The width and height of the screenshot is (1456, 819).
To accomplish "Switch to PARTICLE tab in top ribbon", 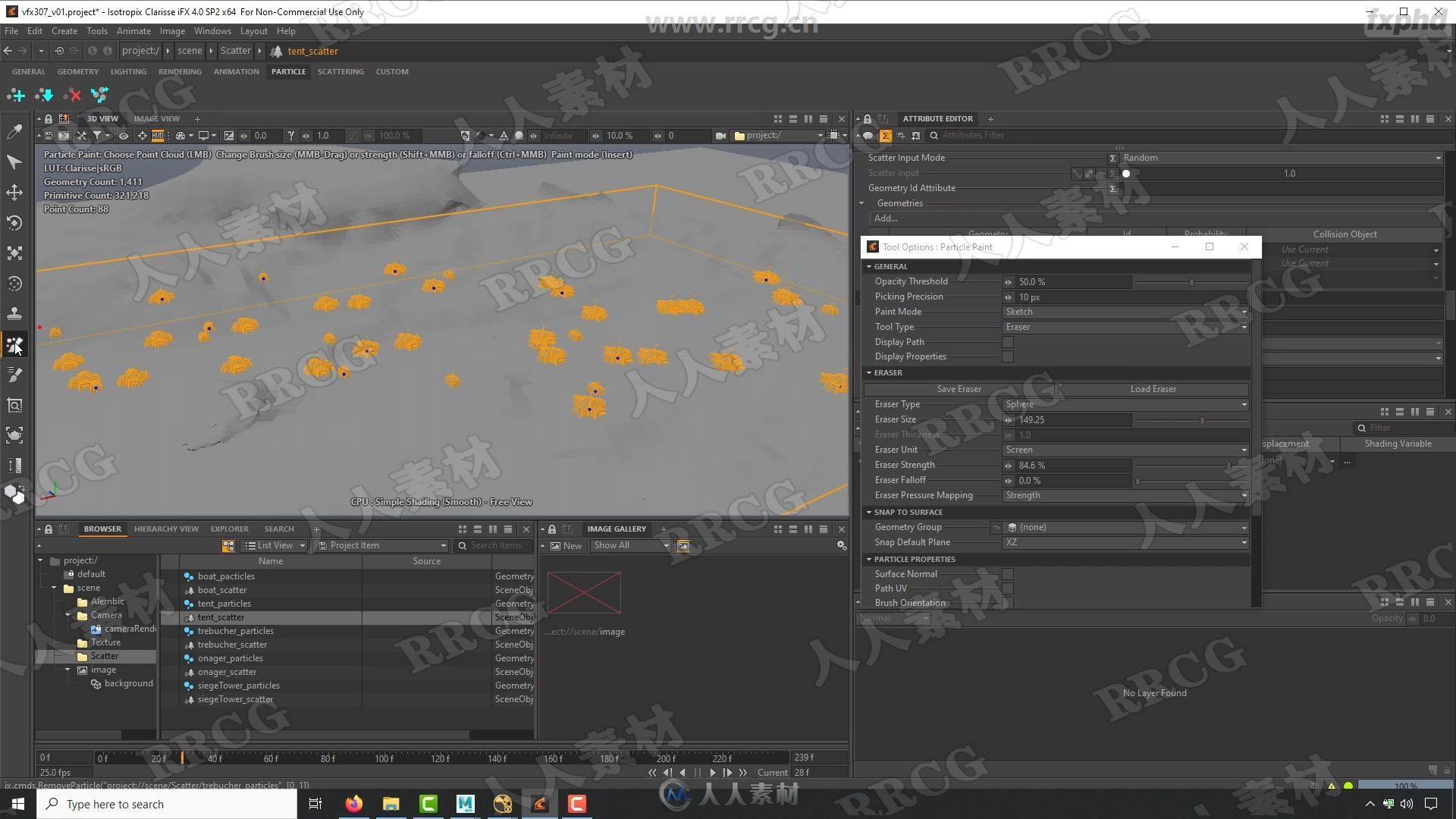I will 289,71.
